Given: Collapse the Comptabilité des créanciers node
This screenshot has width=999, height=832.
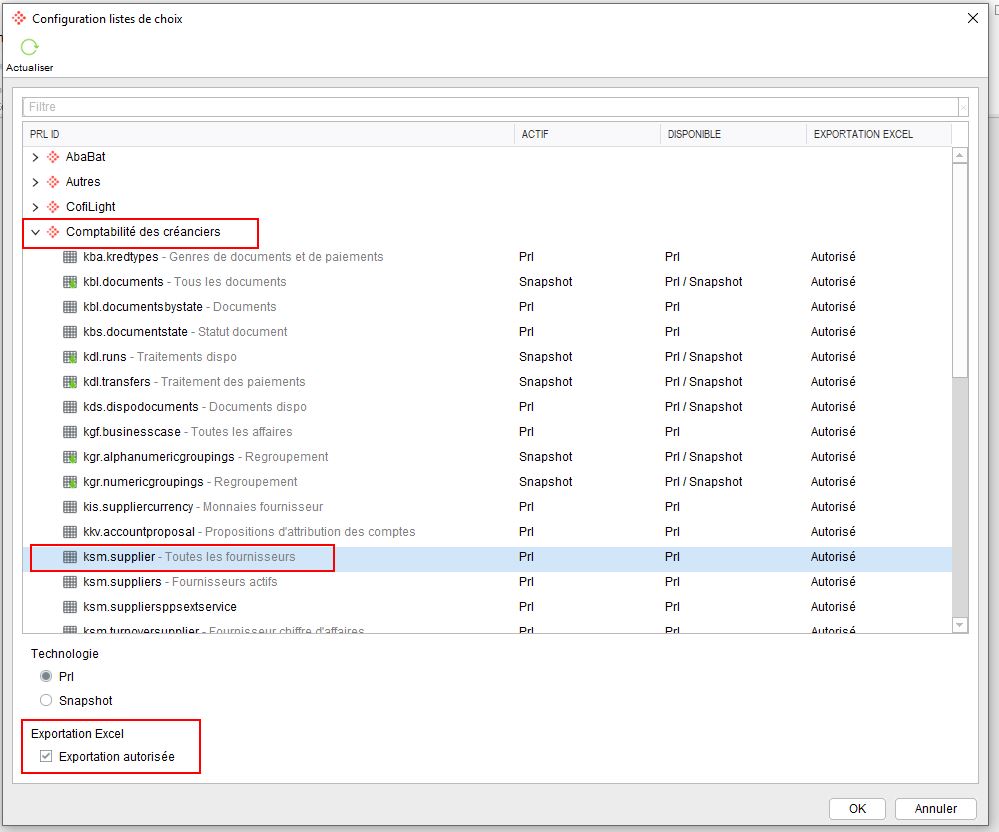Looking at the screenshot, I should tap(36, 232).
